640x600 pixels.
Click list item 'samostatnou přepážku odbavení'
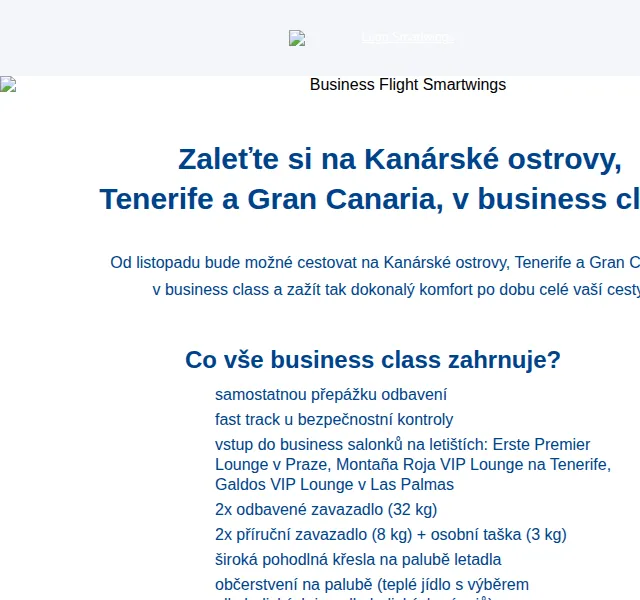click(x=331, y=395)
